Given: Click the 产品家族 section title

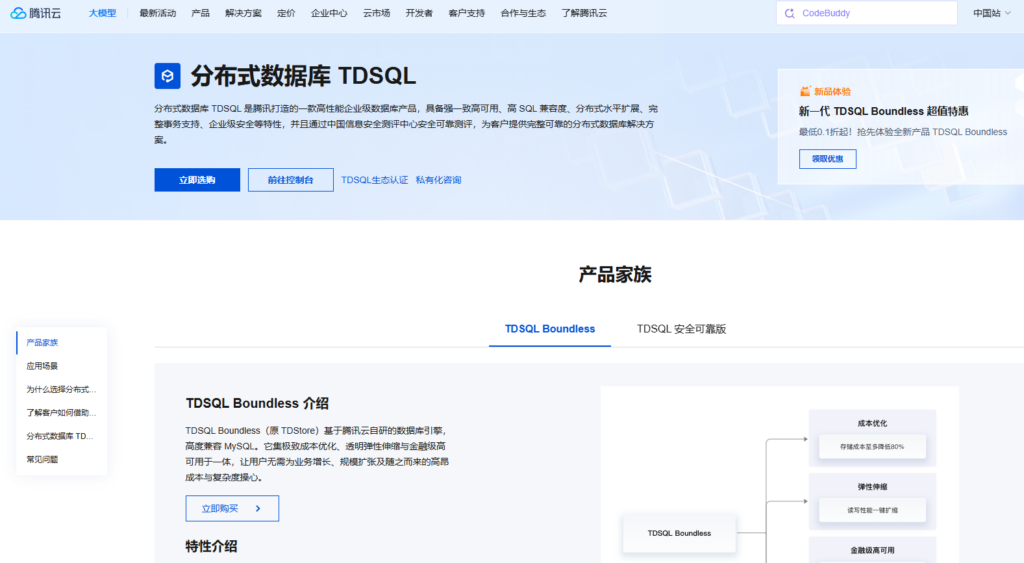Looking at the screenshot, I should [615, 274].
